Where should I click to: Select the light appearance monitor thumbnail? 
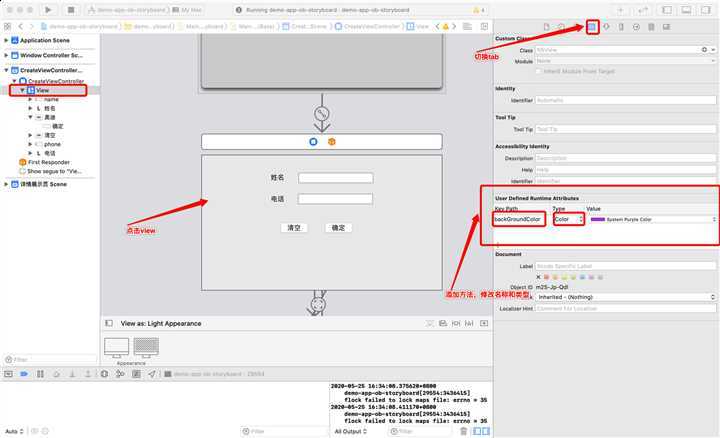click(x=117, y=348)
